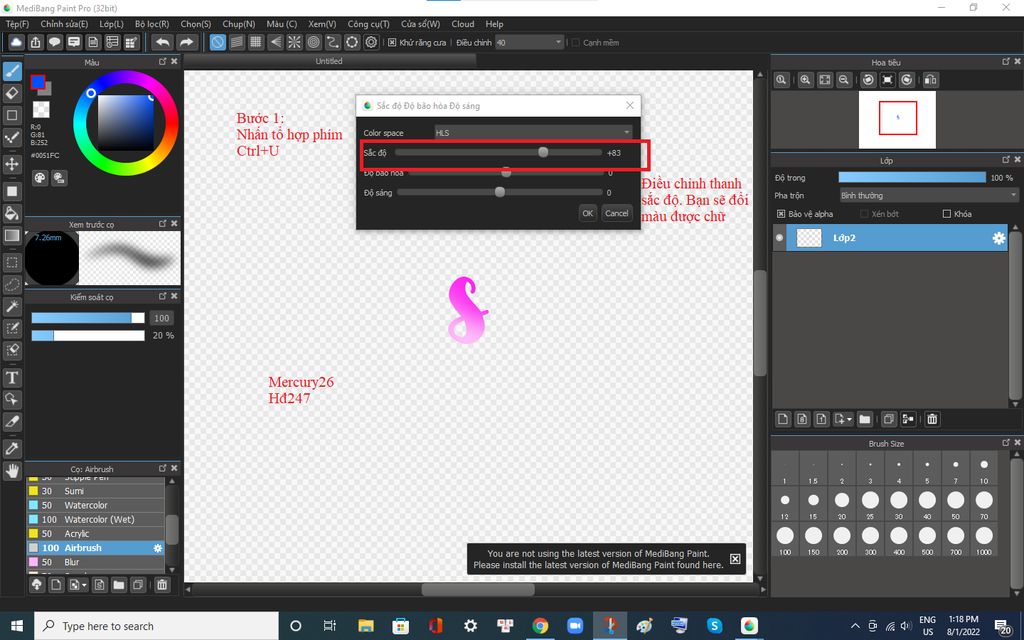The image size is (1024, 640).
Task: Open the Công cụ(T) menu
Action: click(368, 24)
